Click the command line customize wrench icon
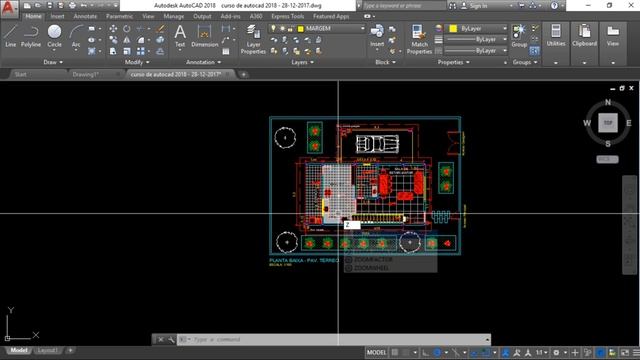This screenshot has width=640, height=360. [171, 340]
